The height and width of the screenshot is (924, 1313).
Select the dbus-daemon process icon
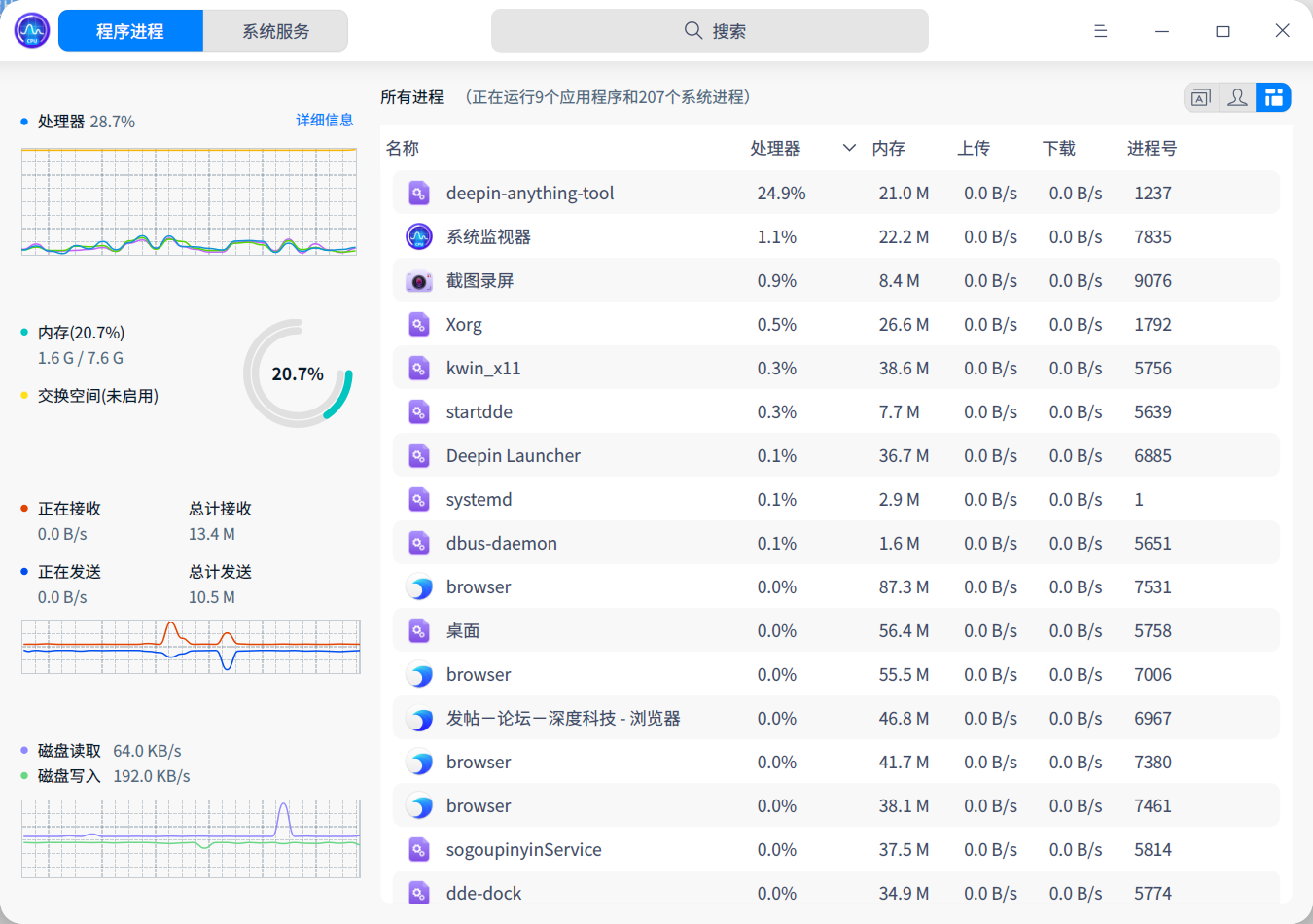coord(419,544)
